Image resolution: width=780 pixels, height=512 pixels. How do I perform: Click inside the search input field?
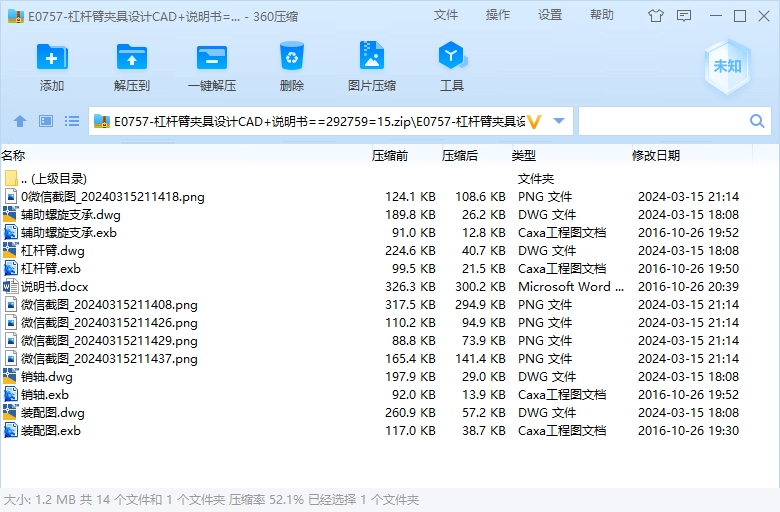[662, 121]
